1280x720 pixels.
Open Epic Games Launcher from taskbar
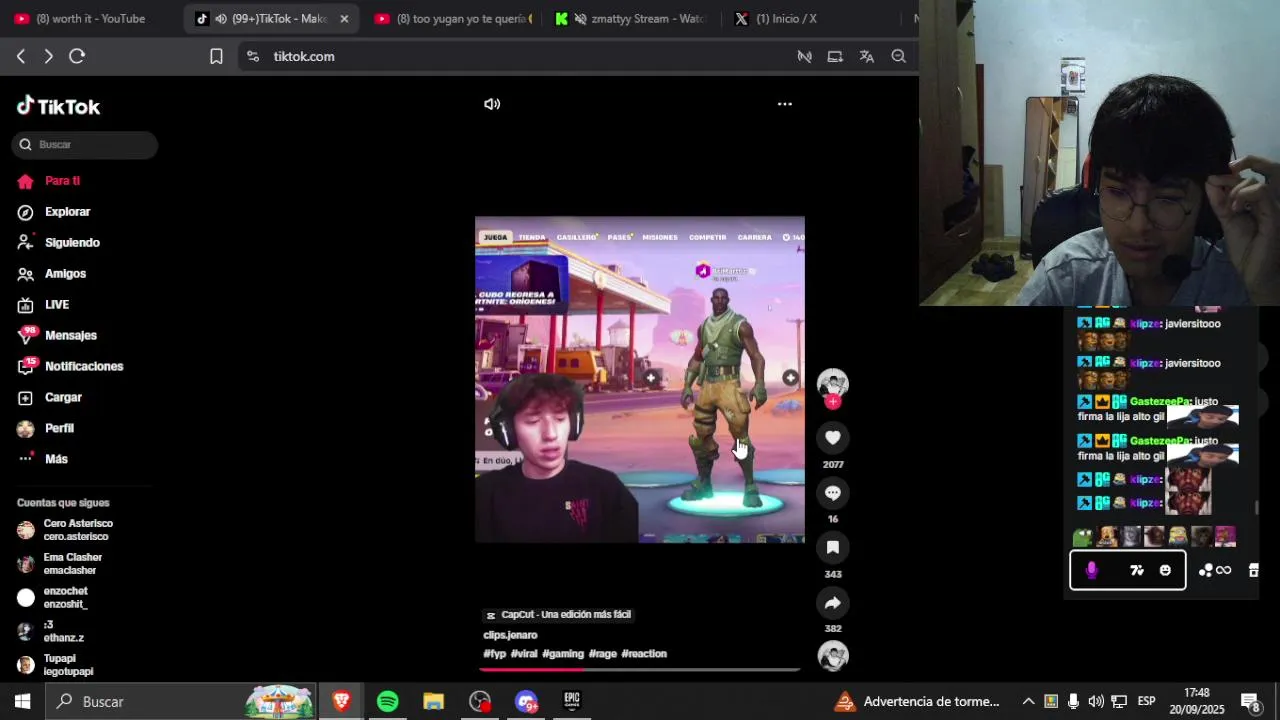(571, 701)
